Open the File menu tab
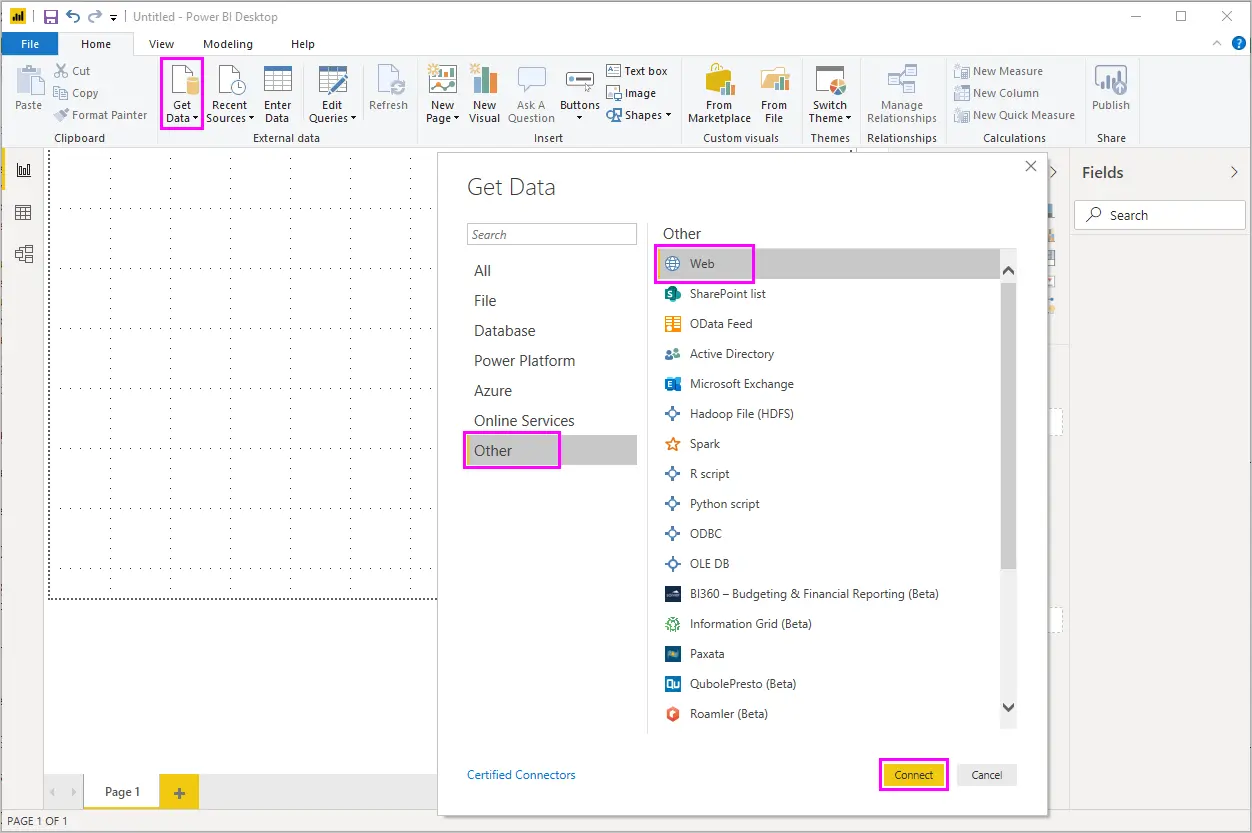This screenshot has width=1252, height=833. click(x=30, y=44)
